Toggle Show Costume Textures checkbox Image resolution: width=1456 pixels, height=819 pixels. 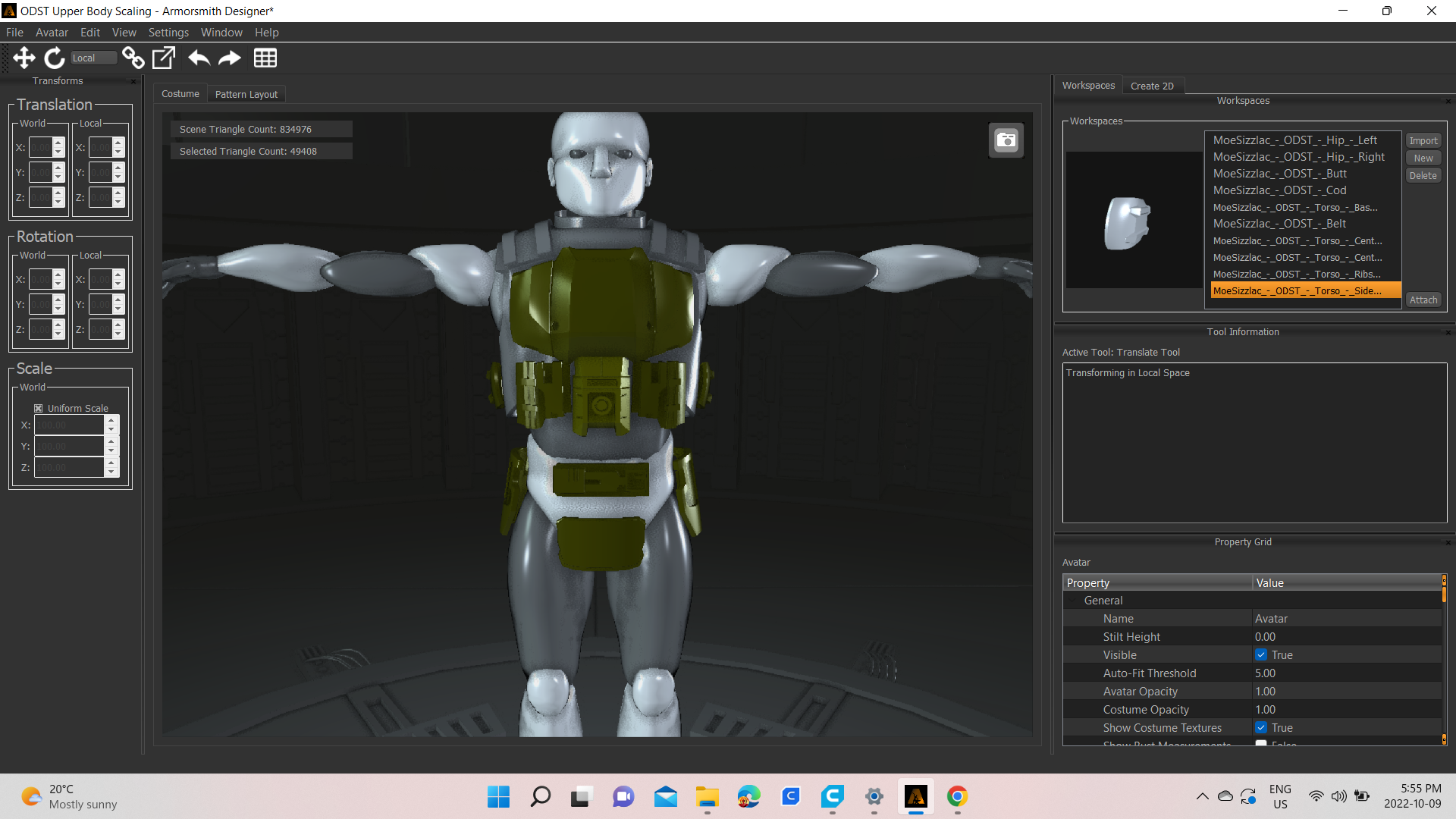pos(1261,728)
